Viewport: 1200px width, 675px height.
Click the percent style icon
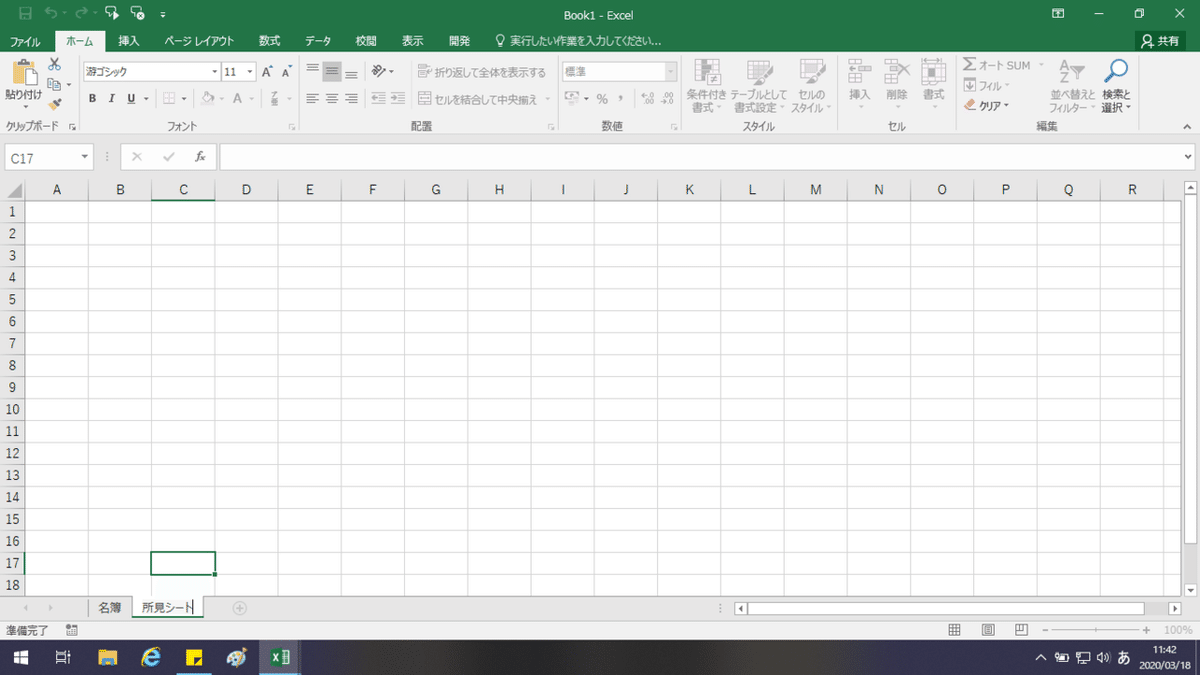pyautogui.click(x=602, y=99)
